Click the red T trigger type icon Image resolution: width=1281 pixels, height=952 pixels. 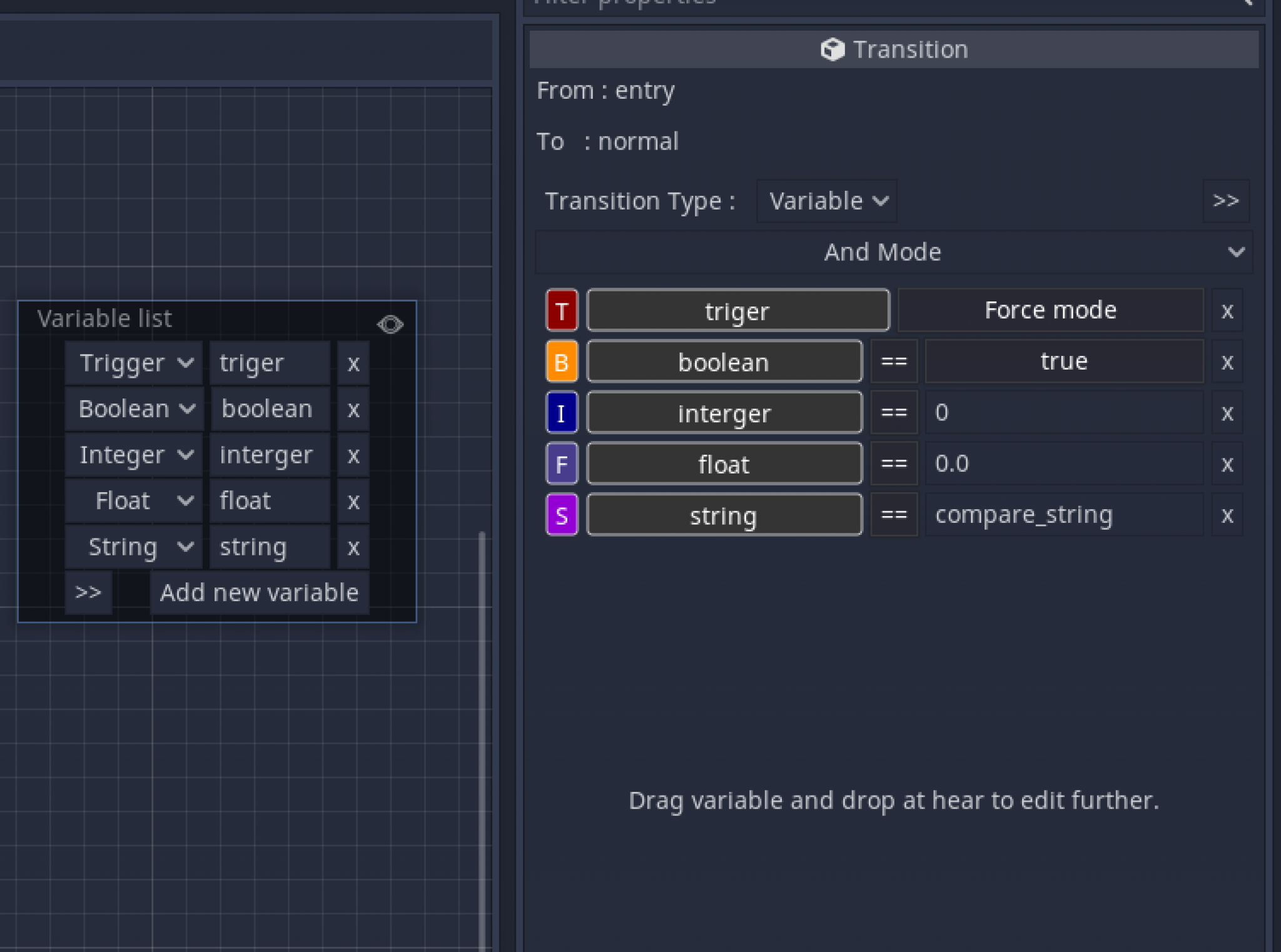click(x=561, y=310)
